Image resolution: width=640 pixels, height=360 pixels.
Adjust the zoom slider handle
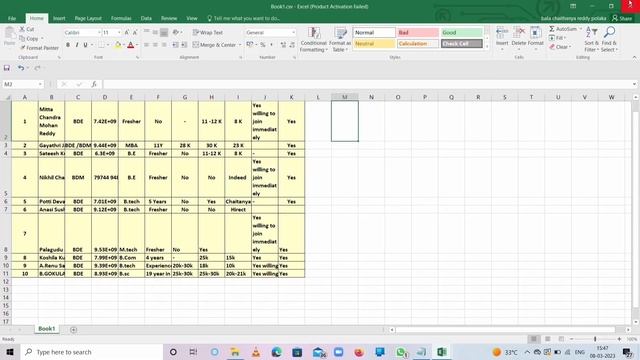595,339
